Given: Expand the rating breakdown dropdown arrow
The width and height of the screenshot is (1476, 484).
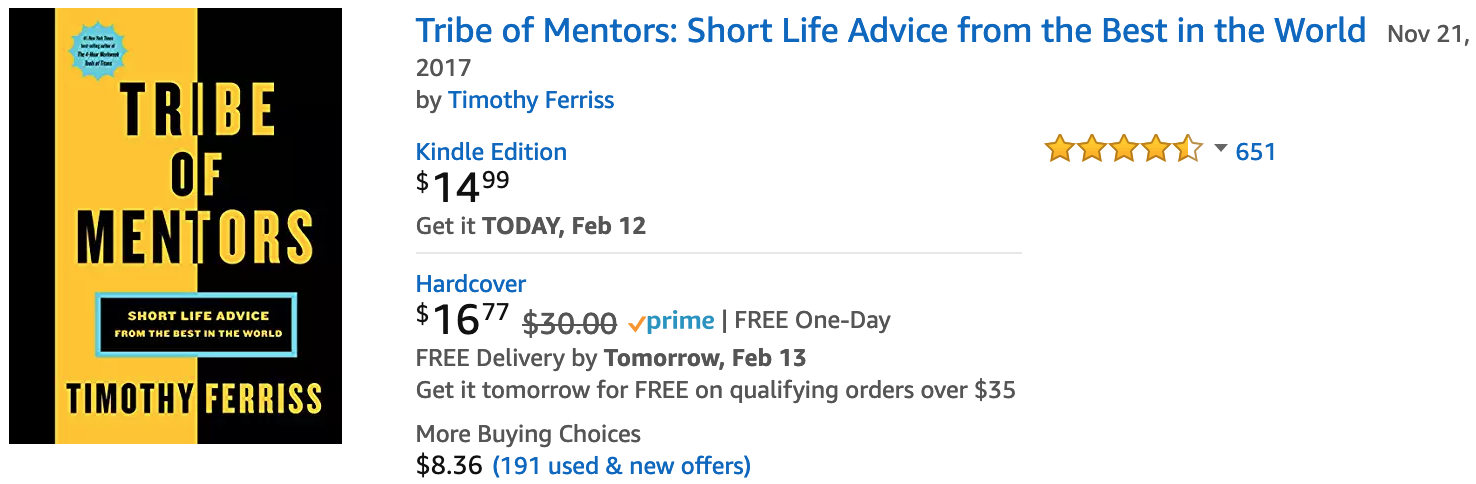Looking at the screenshot, I should [x=1220, y=150].
